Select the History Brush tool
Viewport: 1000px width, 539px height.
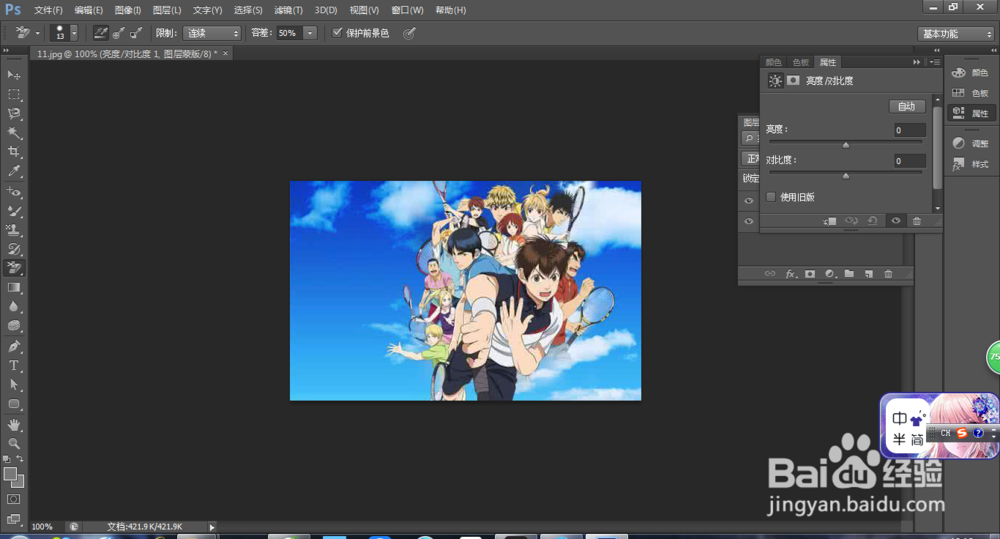[13, 249]
